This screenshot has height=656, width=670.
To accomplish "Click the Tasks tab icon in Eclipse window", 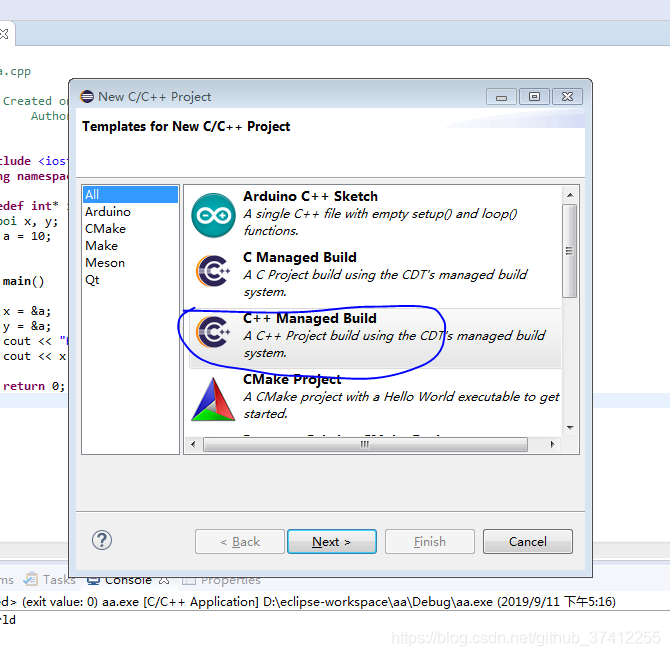I will (30, 579).
